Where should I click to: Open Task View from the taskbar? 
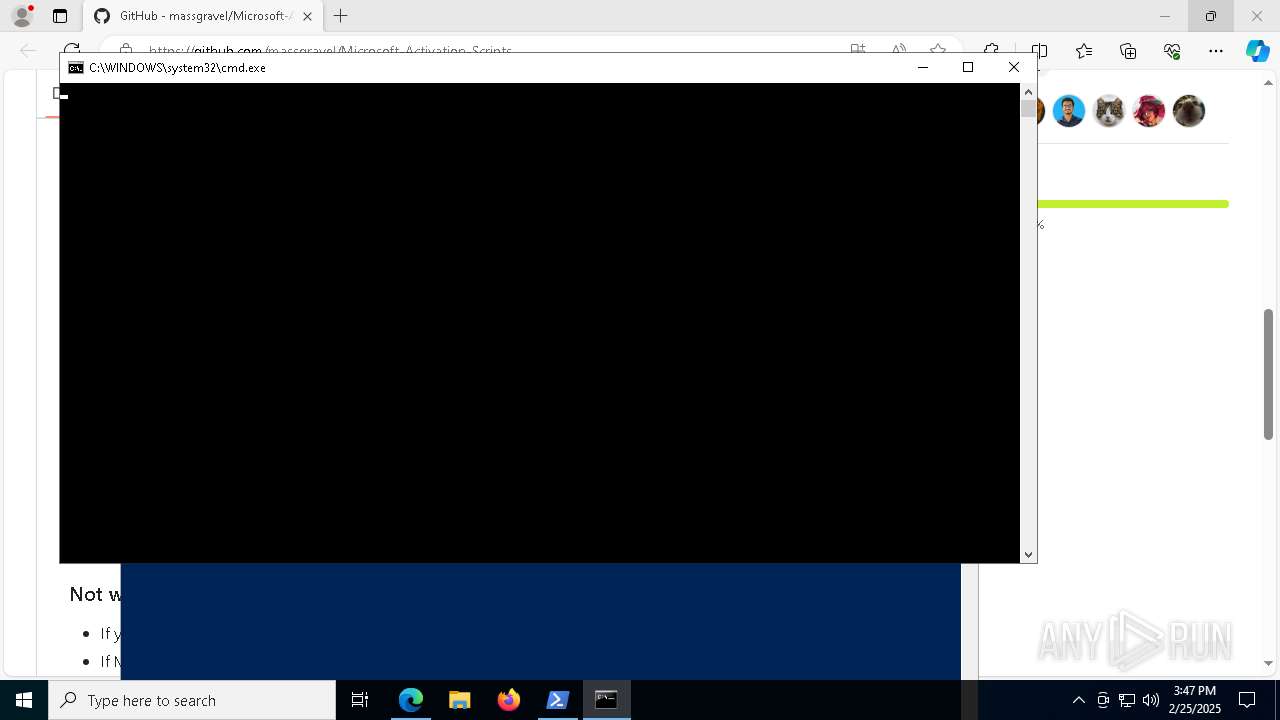pos(360,700)
